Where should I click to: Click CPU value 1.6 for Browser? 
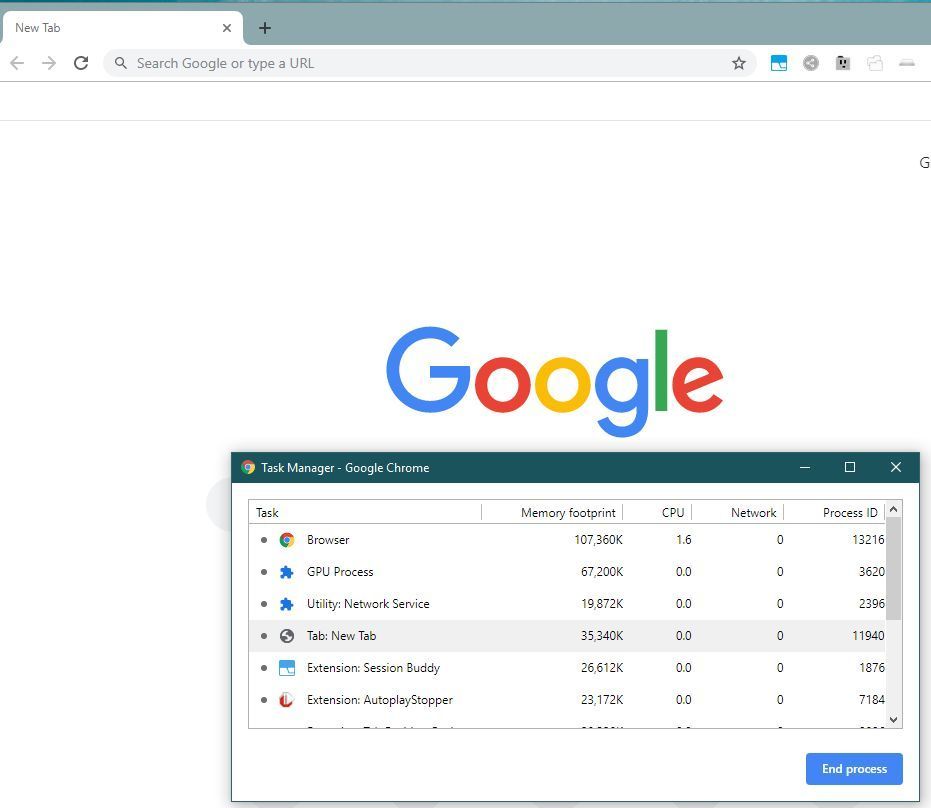tap(683, 540)
